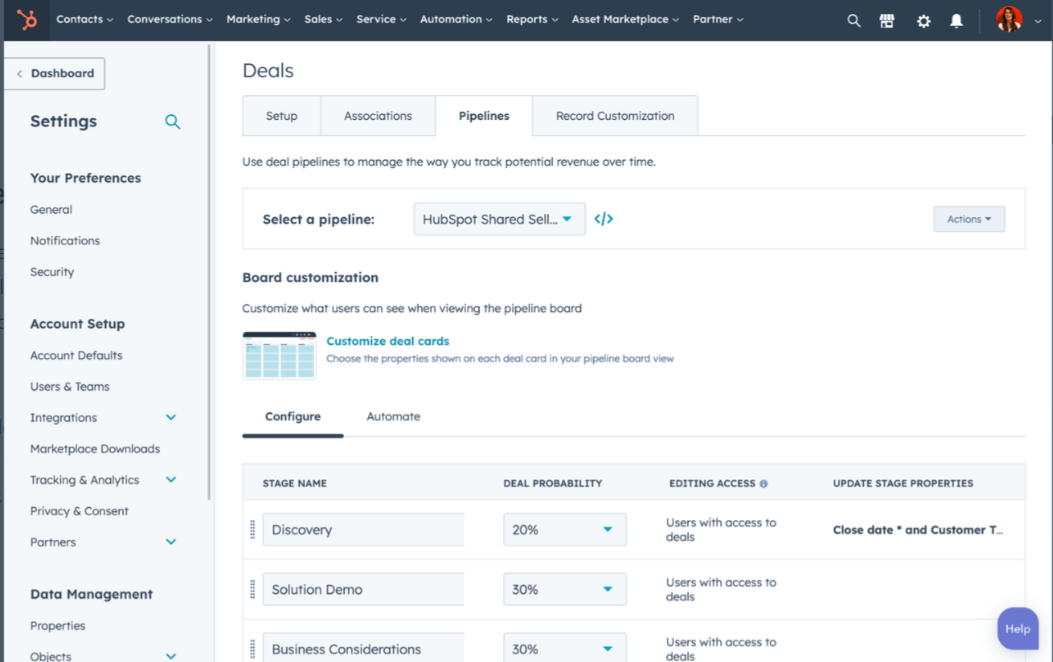Open settings via the gear icon

923,21
